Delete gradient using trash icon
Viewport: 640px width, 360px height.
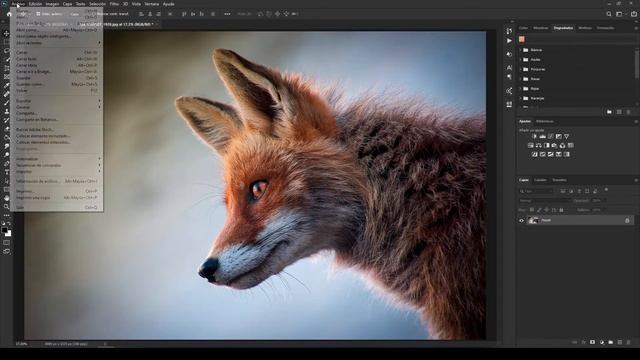(629, 112)
